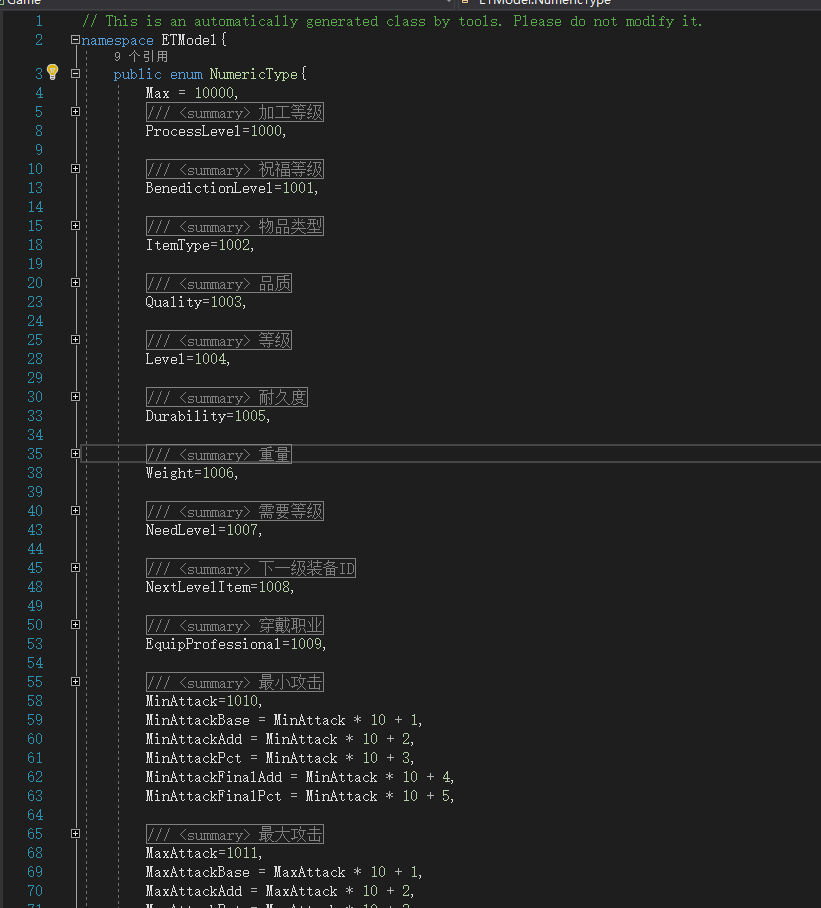
Task: Click 'MinAttackBase' on line 59
Action: tap(197, 720)
